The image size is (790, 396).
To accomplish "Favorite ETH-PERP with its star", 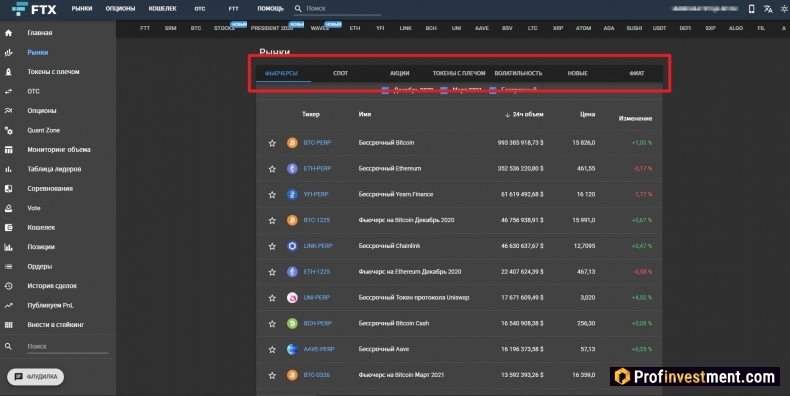I will (x=272, y=169).
